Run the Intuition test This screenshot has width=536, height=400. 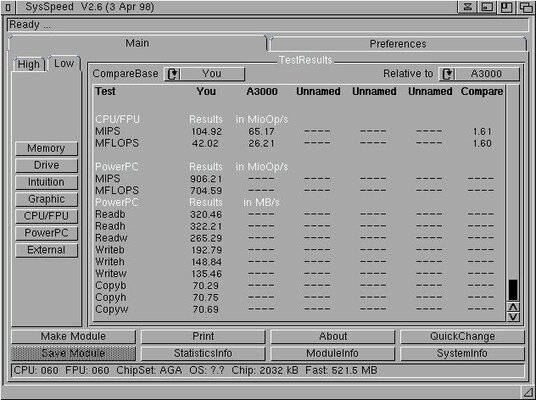pos(46,182)
